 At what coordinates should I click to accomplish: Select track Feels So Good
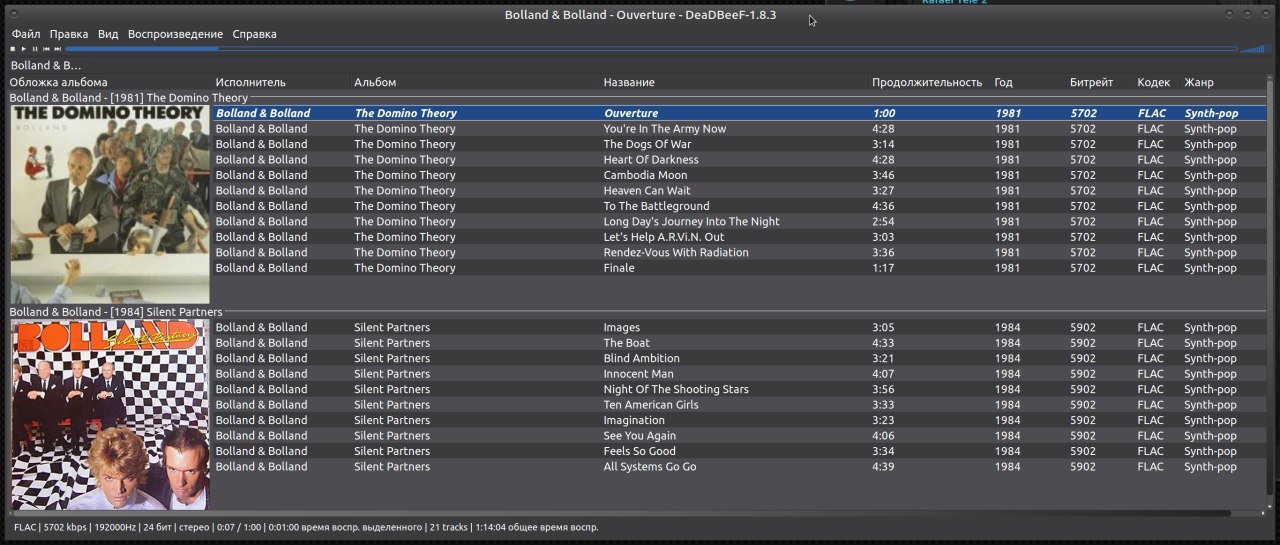pos(740,451)
